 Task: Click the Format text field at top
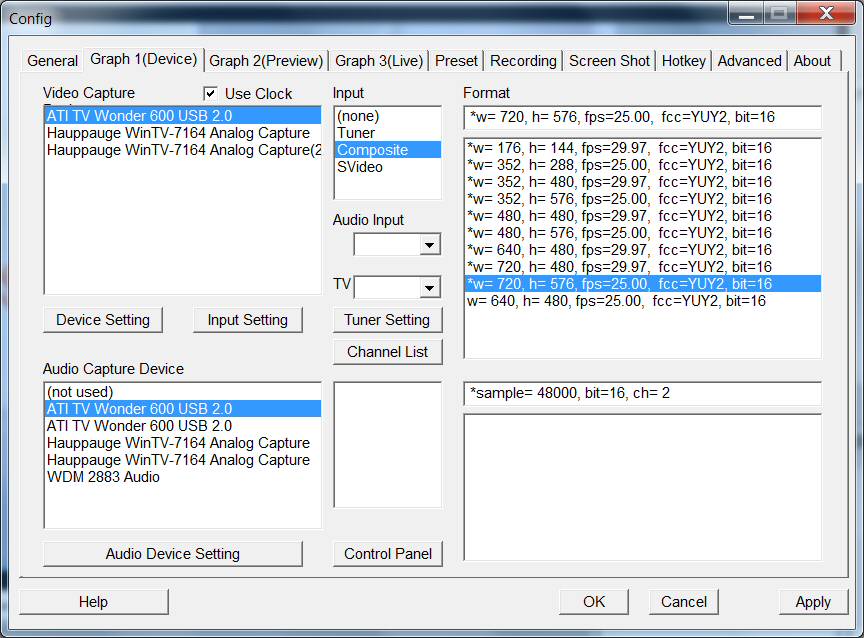(642, 117)
